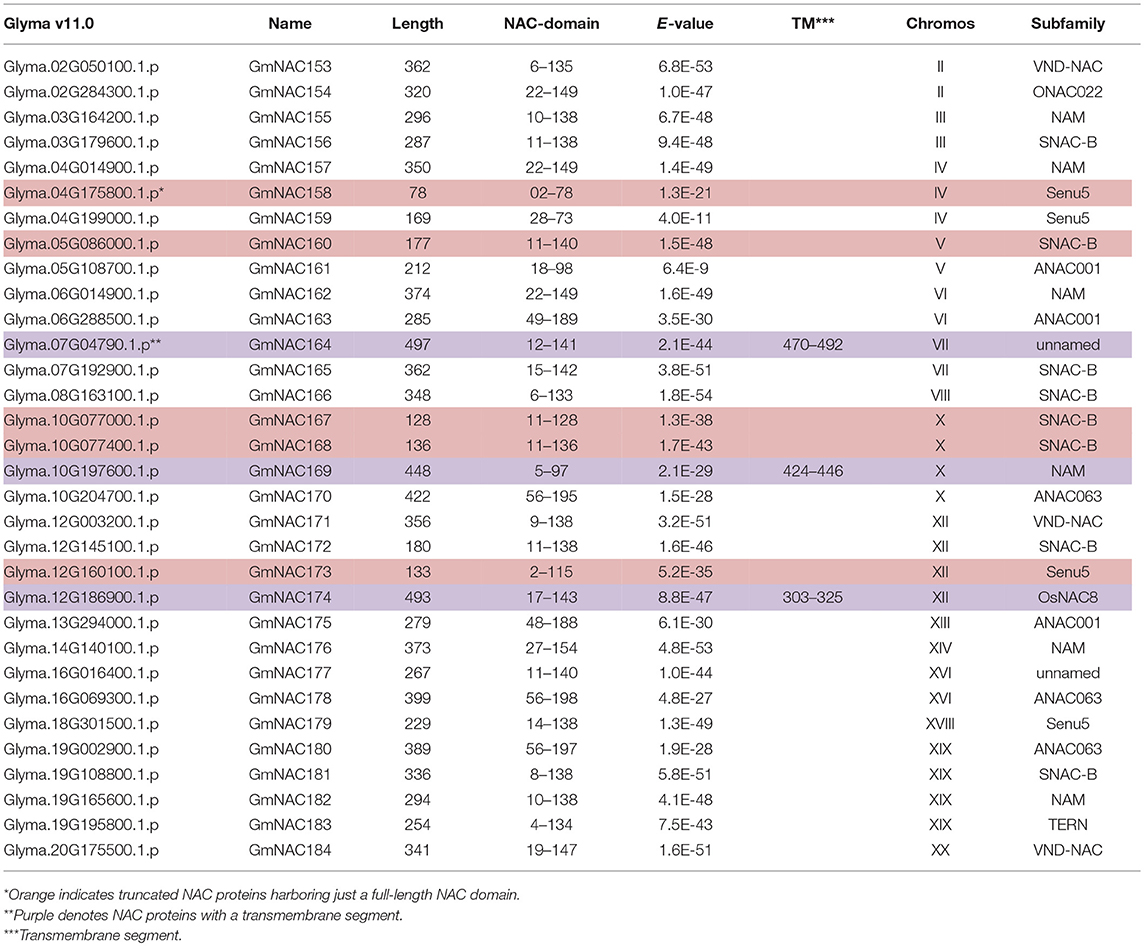
Task: Click the NAC-domain value 11–136
Action: [552, 446]
